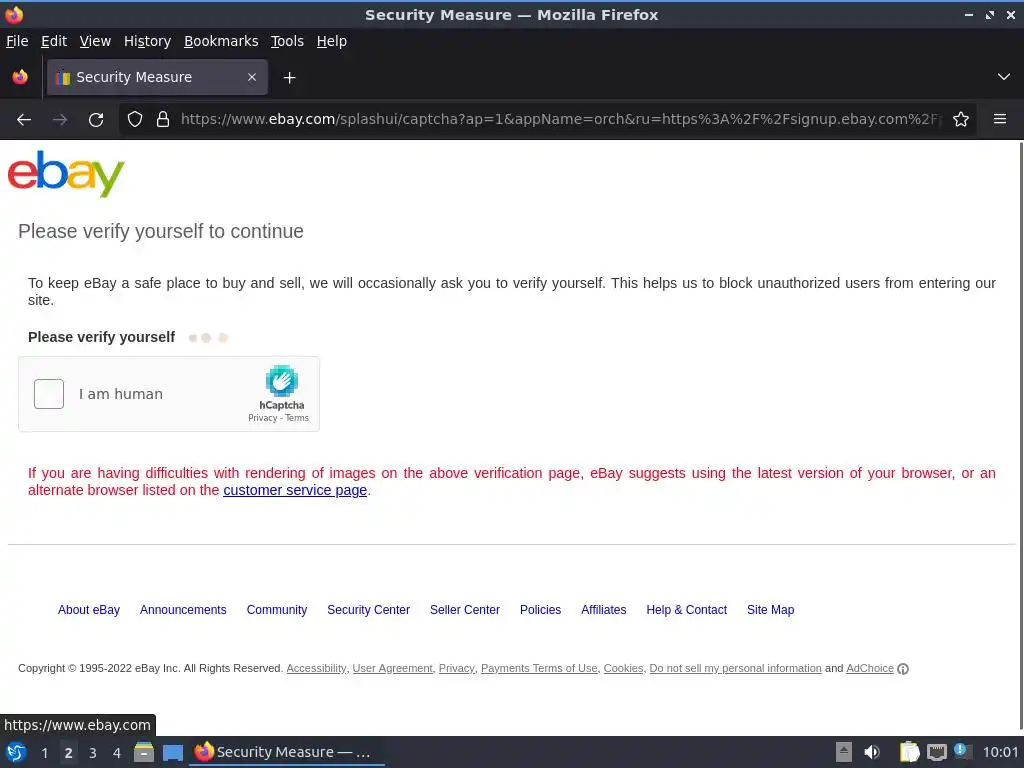Click the hCaptcha logo icon

coord(281,381)
